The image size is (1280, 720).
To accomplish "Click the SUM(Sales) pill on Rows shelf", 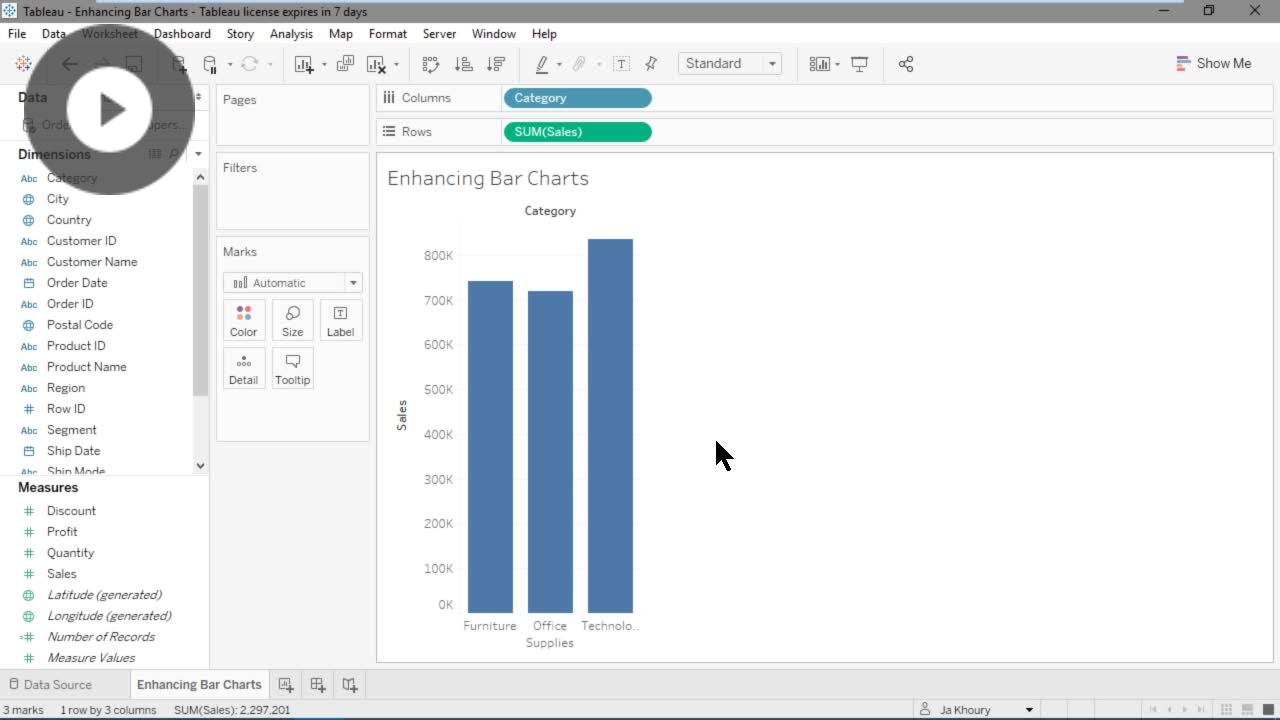I will point(577,132).
